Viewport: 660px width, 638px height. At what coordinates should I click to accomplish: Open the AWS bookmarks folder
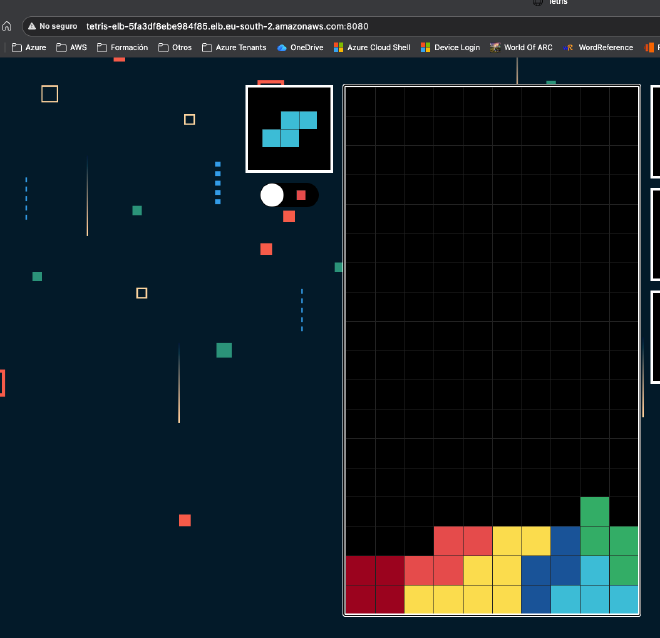[71, 47]
